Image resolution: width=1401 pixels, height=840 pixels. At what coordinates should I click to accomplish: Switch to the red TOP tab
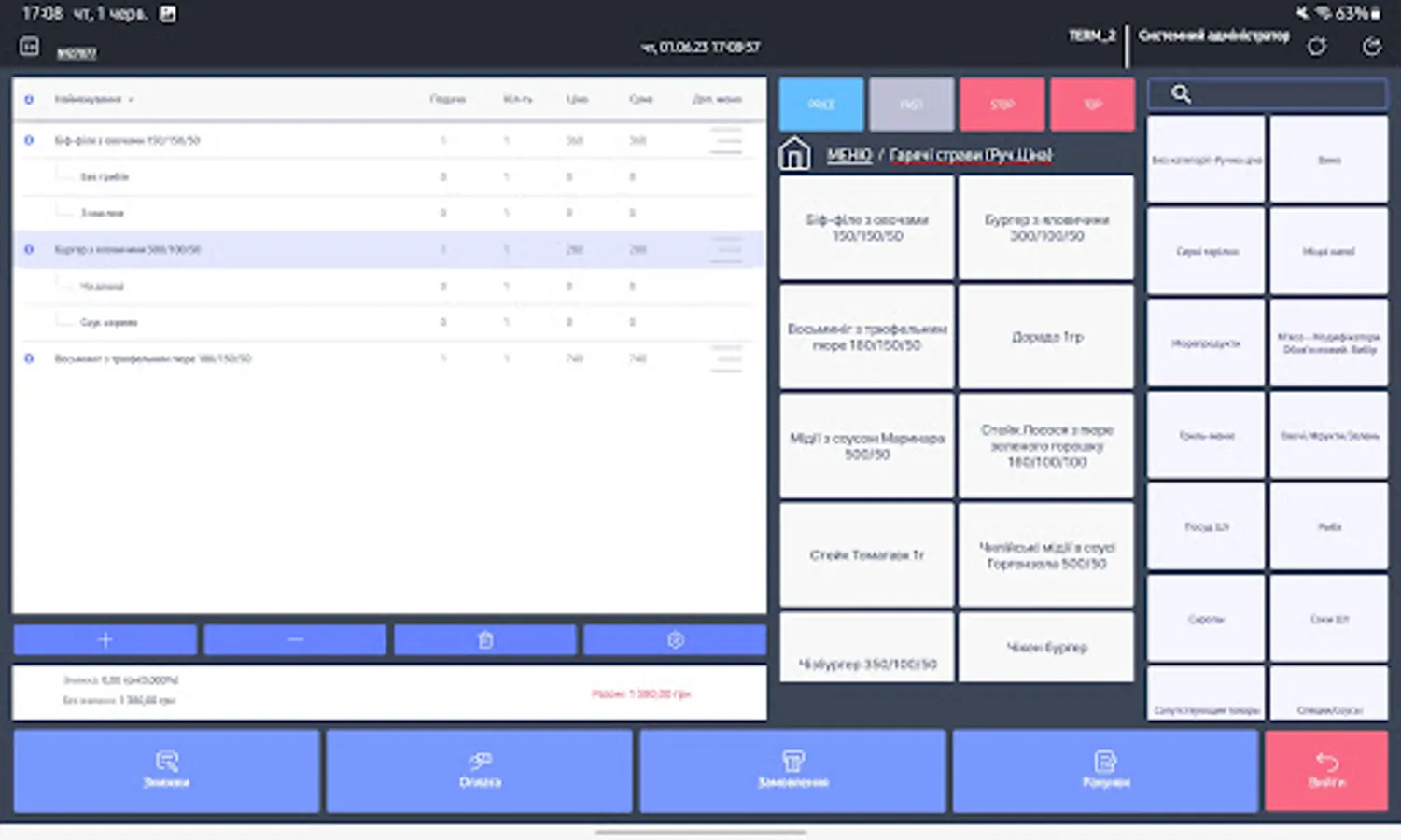[1092, 105]
